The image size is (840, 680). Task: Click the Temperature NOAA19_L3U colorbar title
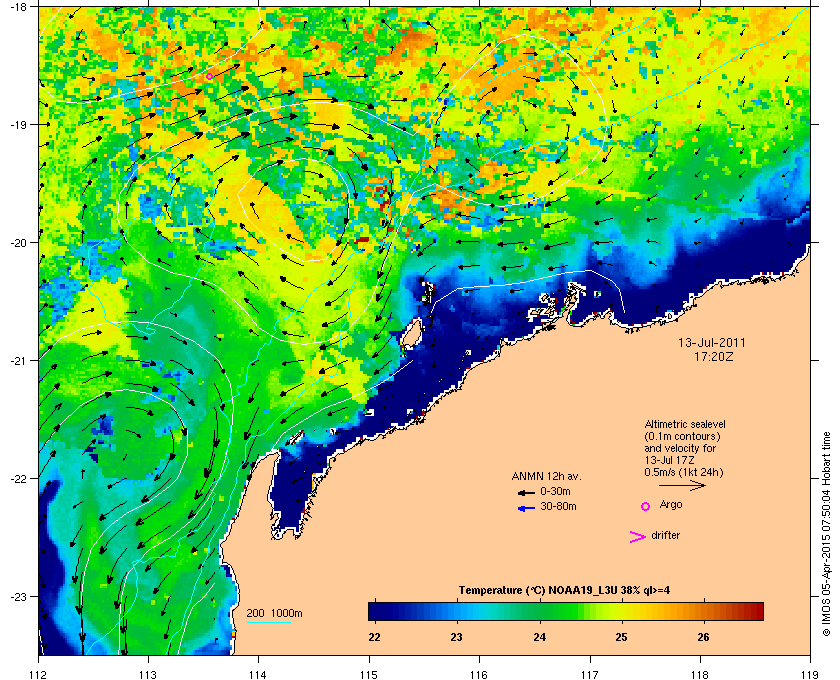564,591
